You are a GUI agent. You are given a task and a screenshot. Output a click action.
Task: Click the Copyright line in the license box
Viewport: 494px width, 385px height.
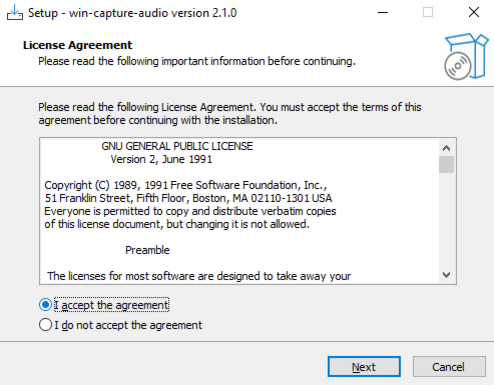(x=186, y=185)
